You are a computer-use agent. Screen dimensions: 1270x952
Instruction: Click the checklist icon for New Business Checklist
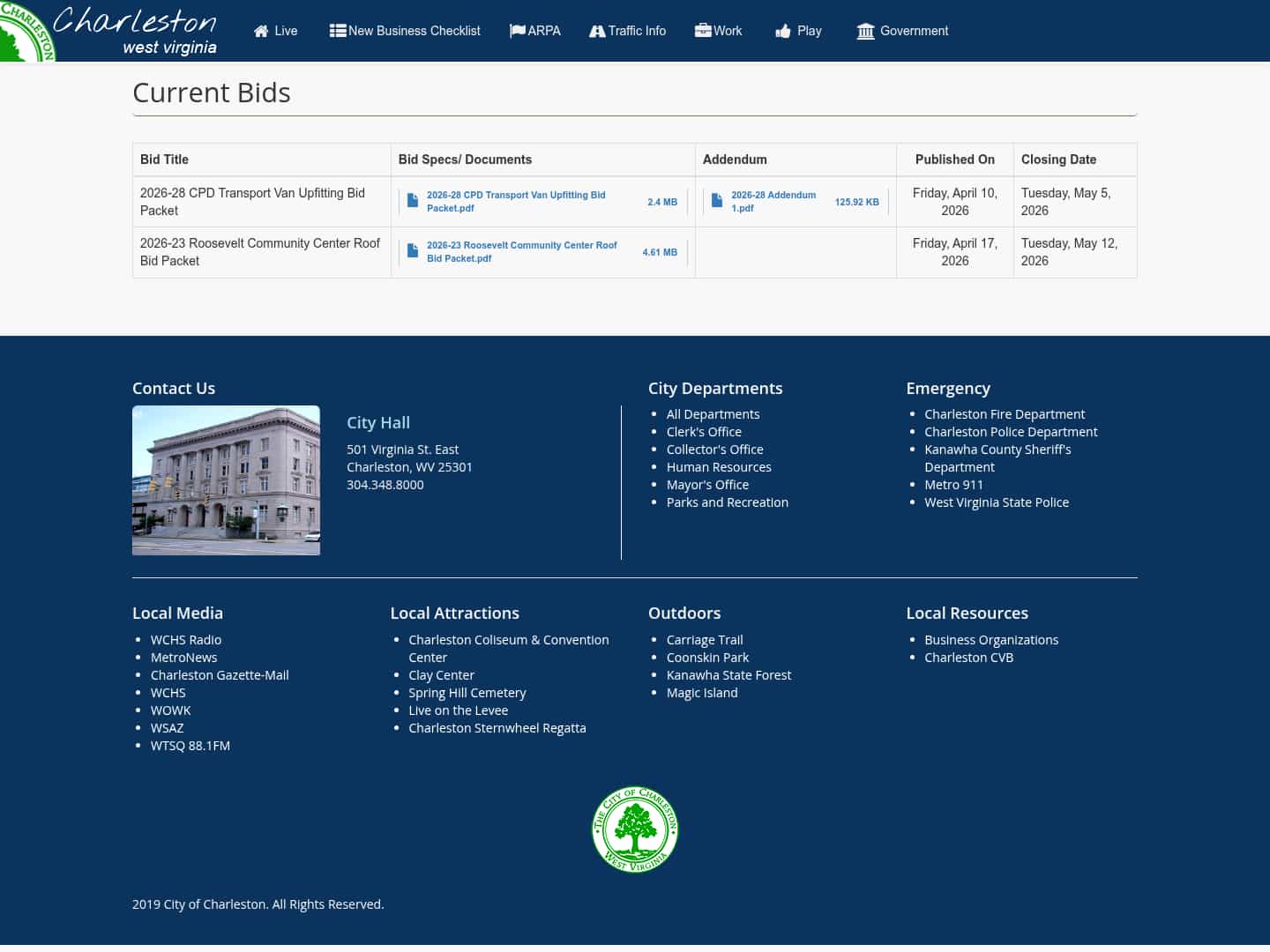[x=338, y=30]
